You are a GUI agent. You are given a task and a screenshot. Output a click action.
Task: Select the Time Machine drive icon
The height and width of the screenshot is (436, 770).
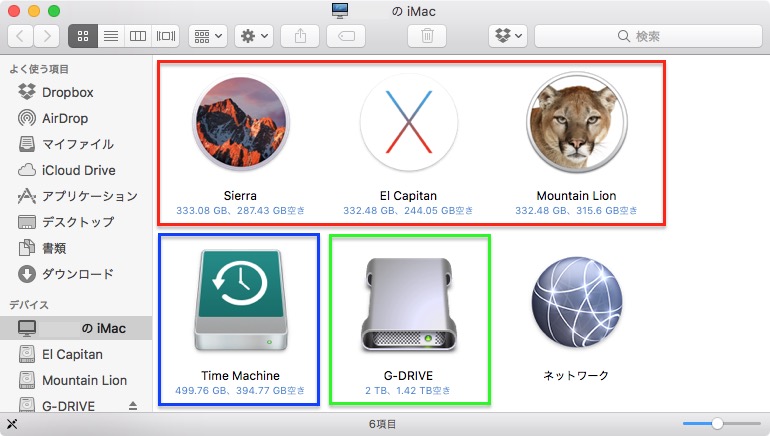[241, 300]
